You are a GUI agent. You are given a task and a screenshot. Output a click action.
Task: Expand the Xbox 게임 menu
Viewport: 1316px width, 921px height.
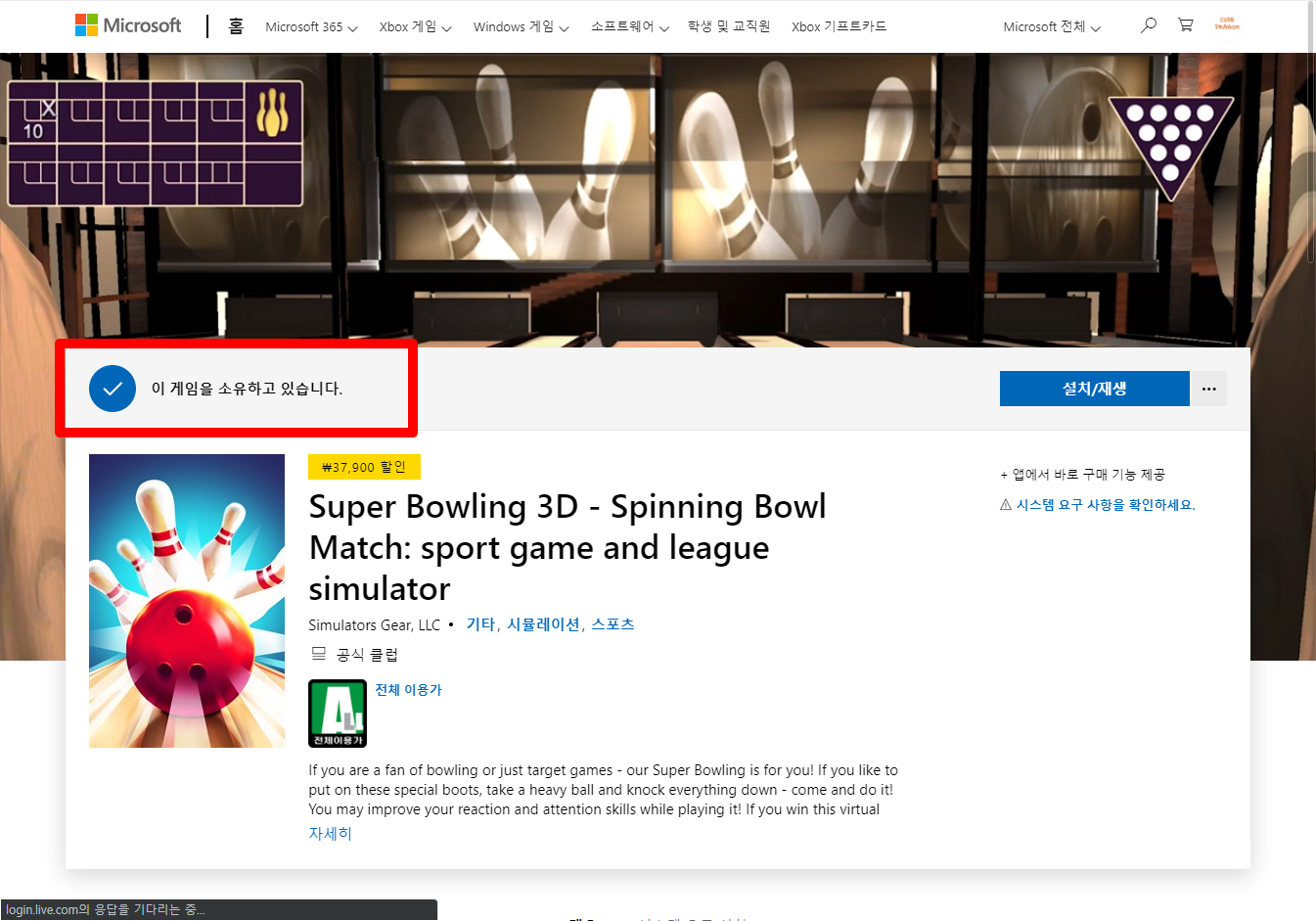(415, 27)
